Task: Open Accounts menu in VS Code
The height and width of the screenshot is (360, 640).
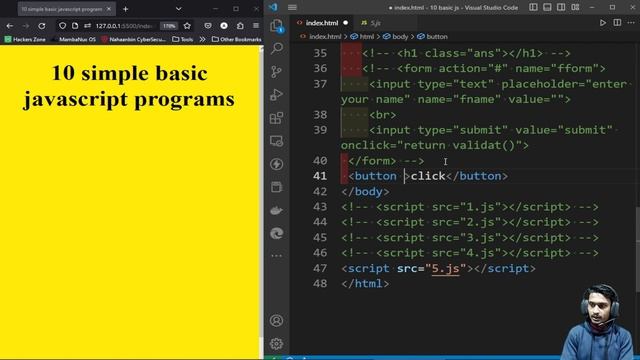Action: click(276, 320)
